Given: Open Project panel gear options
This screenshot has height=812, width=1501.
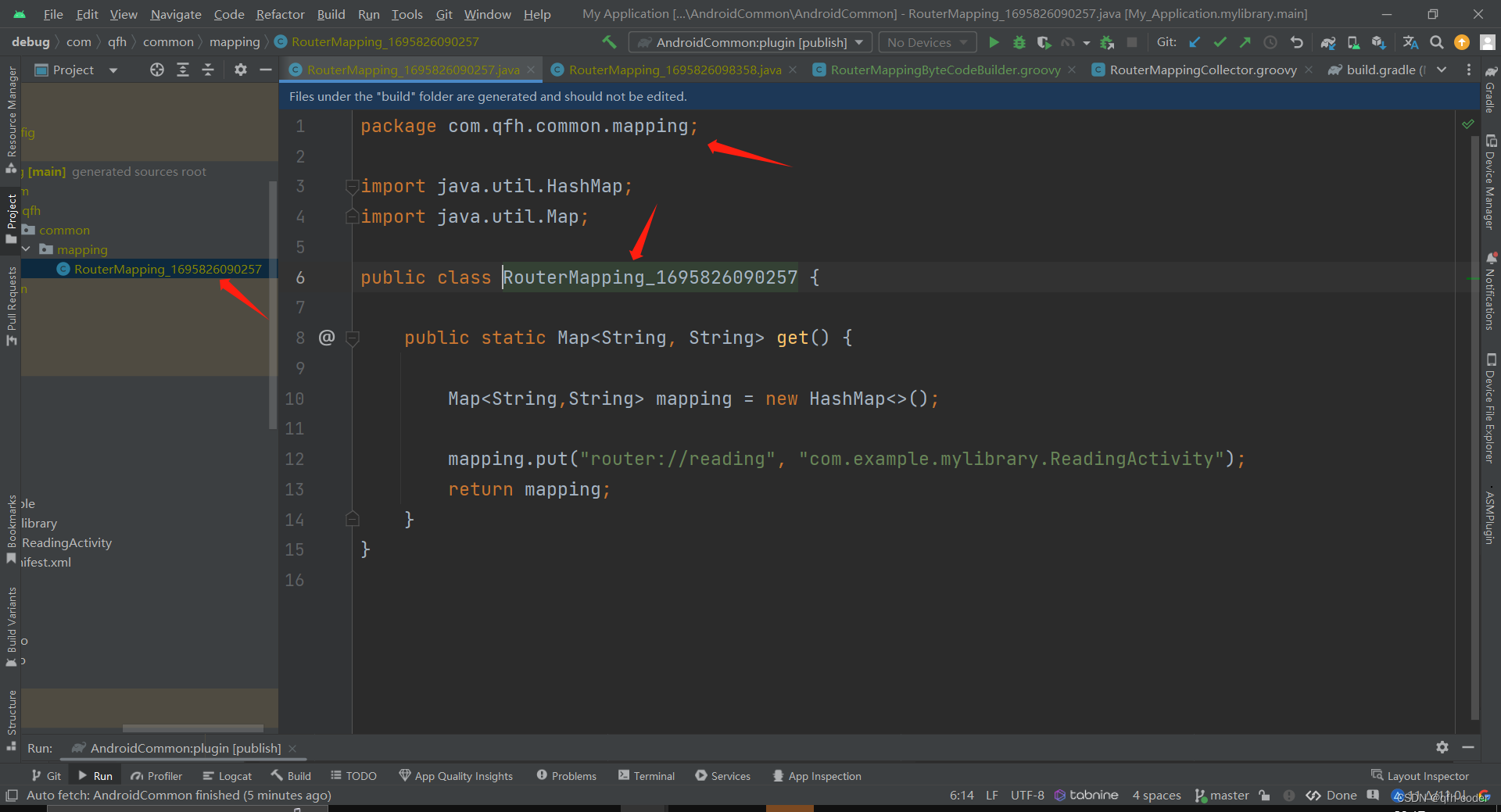Looking at the screenshot, I should coord(241,70).
